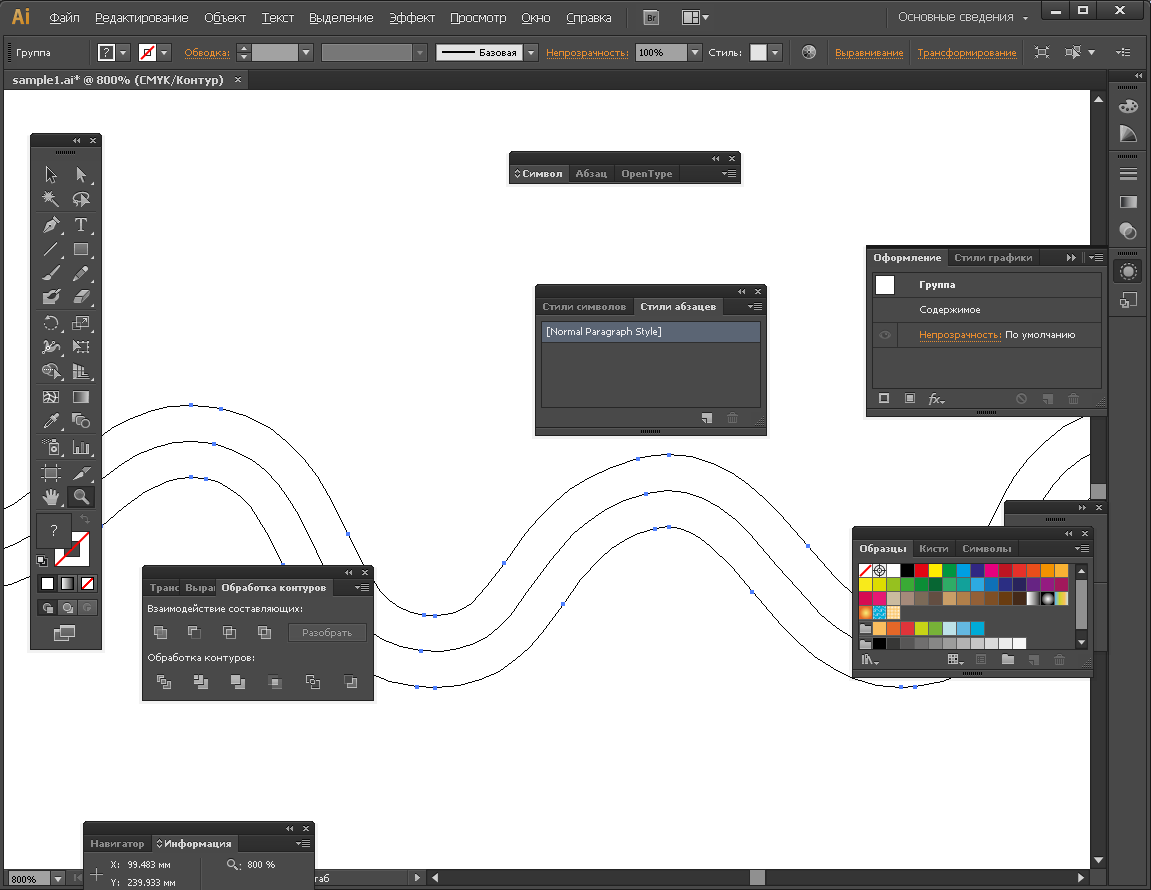Click the fill and stroke indicator in toolbox

[x=62, y=539]
